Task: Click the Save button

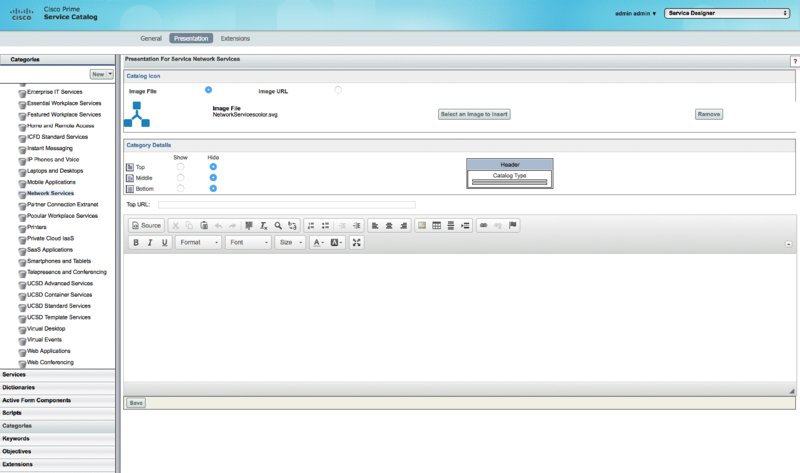Action: [136, 403]
